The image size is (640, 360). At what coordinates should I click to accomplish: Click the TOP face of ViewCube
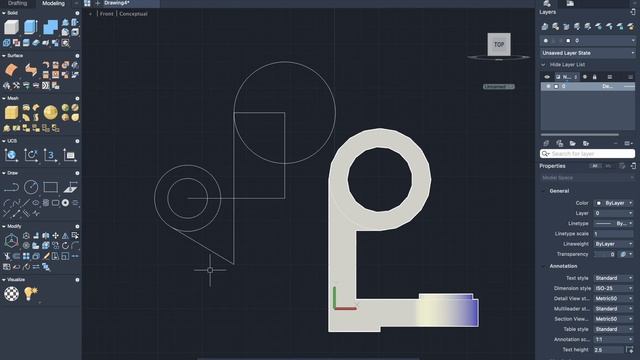(x=499, y=44)
